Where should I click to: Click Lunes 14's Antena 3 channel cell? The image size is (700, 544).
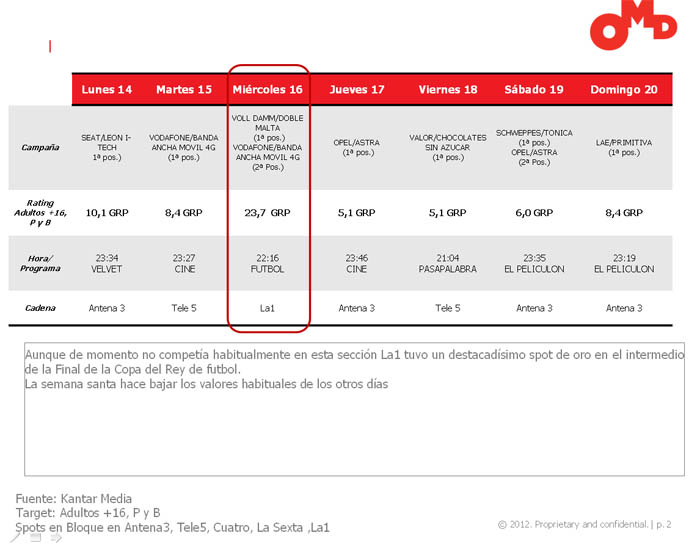pos(107,308)
